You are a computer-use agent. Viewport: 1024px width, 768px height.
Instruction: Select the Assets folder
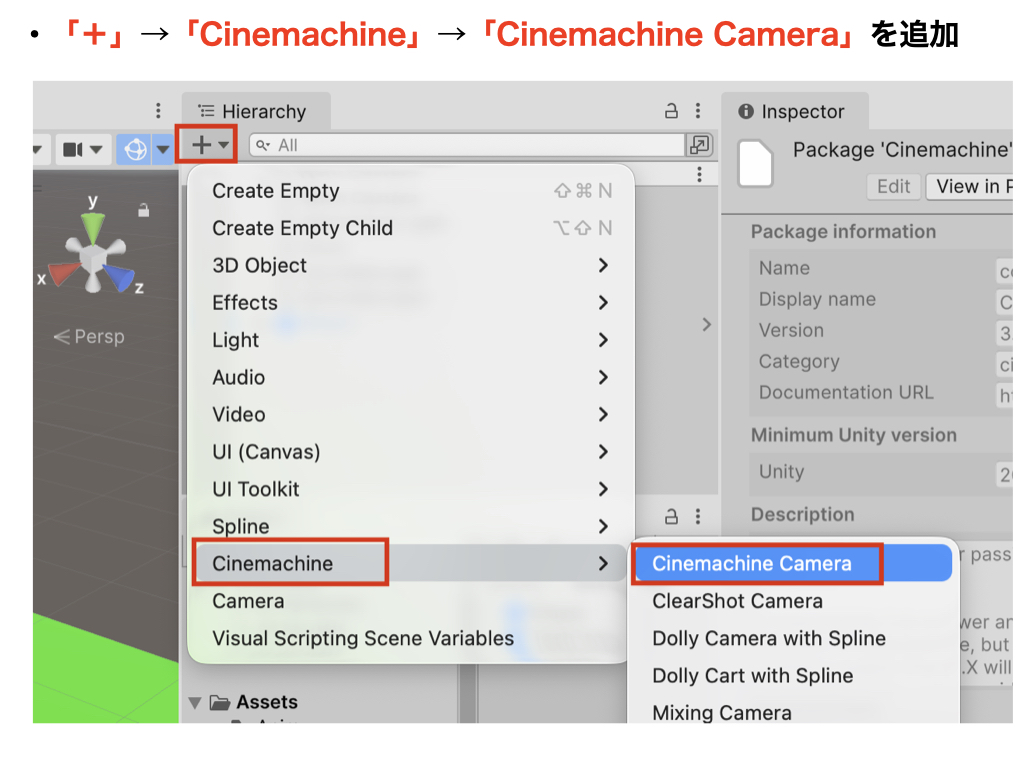(253, 702)
